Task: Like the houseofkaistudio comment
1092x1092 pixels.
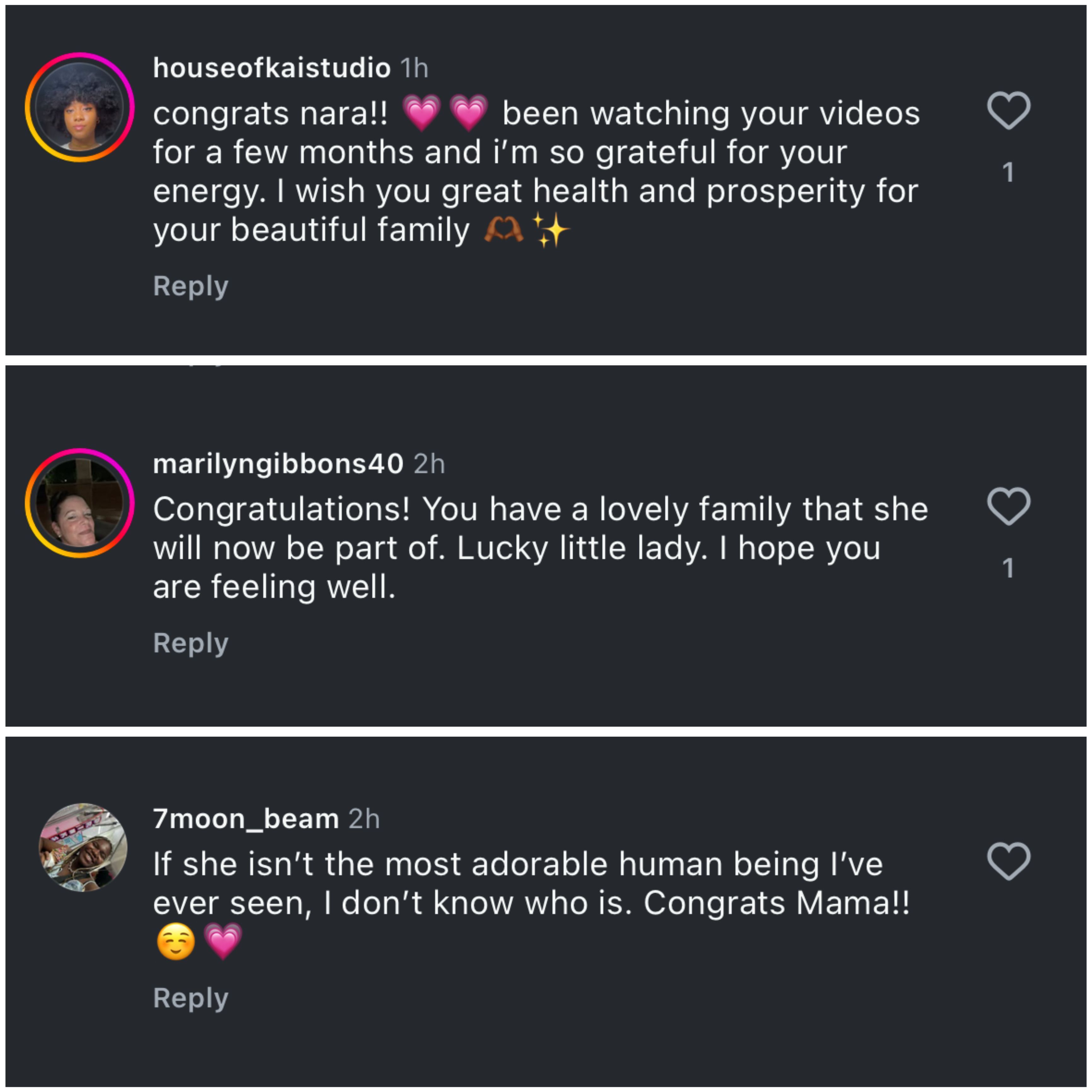Action: (1008, 110)
